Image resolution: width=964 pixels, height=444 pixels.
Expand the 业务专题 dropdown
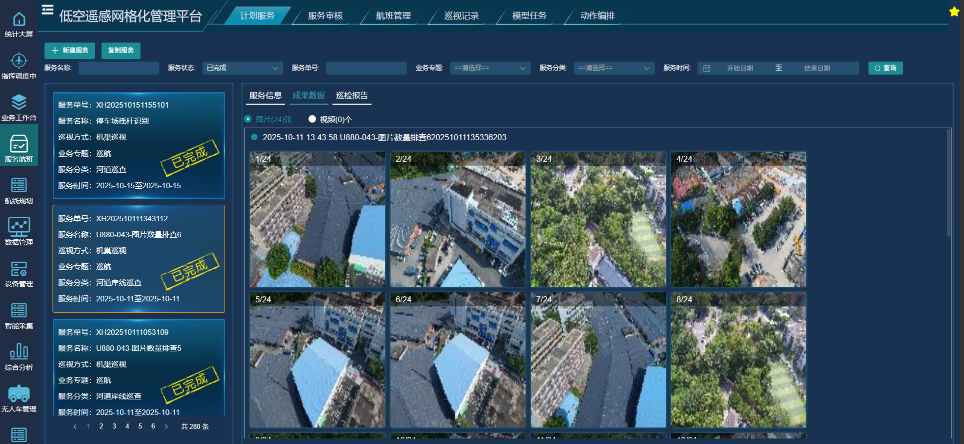[x=490, y=68]
